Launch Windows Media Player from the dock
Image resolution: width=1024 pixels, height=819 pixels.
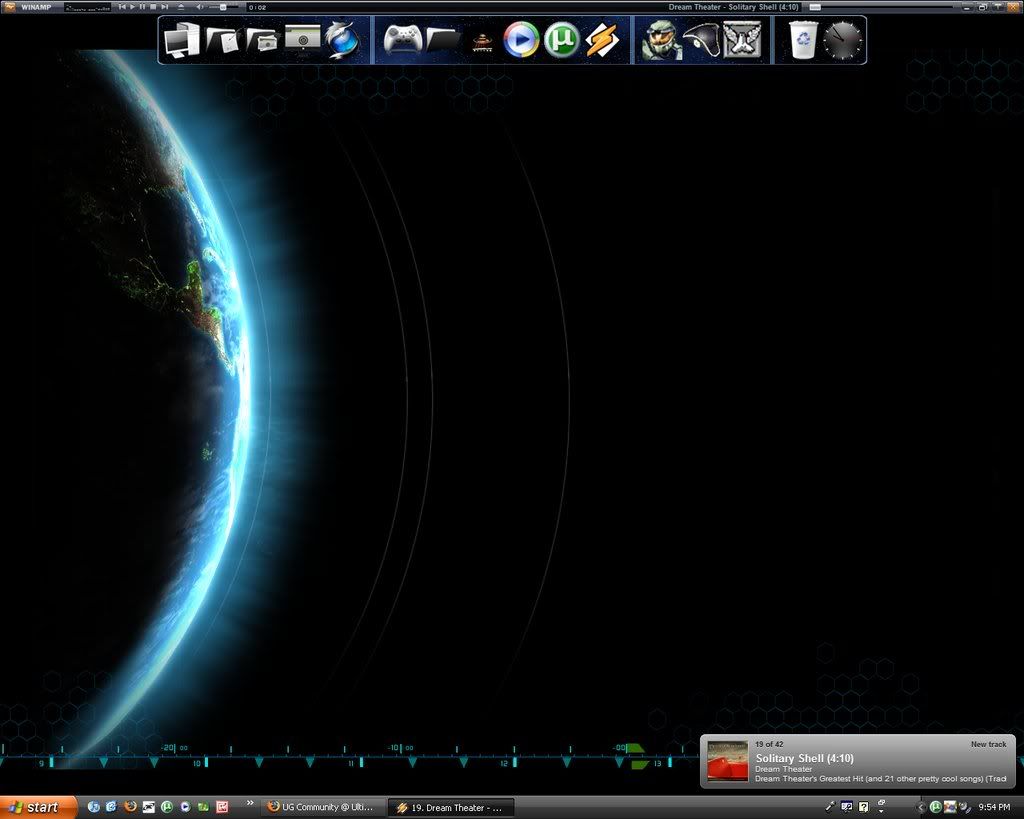(x=521, y=40)
